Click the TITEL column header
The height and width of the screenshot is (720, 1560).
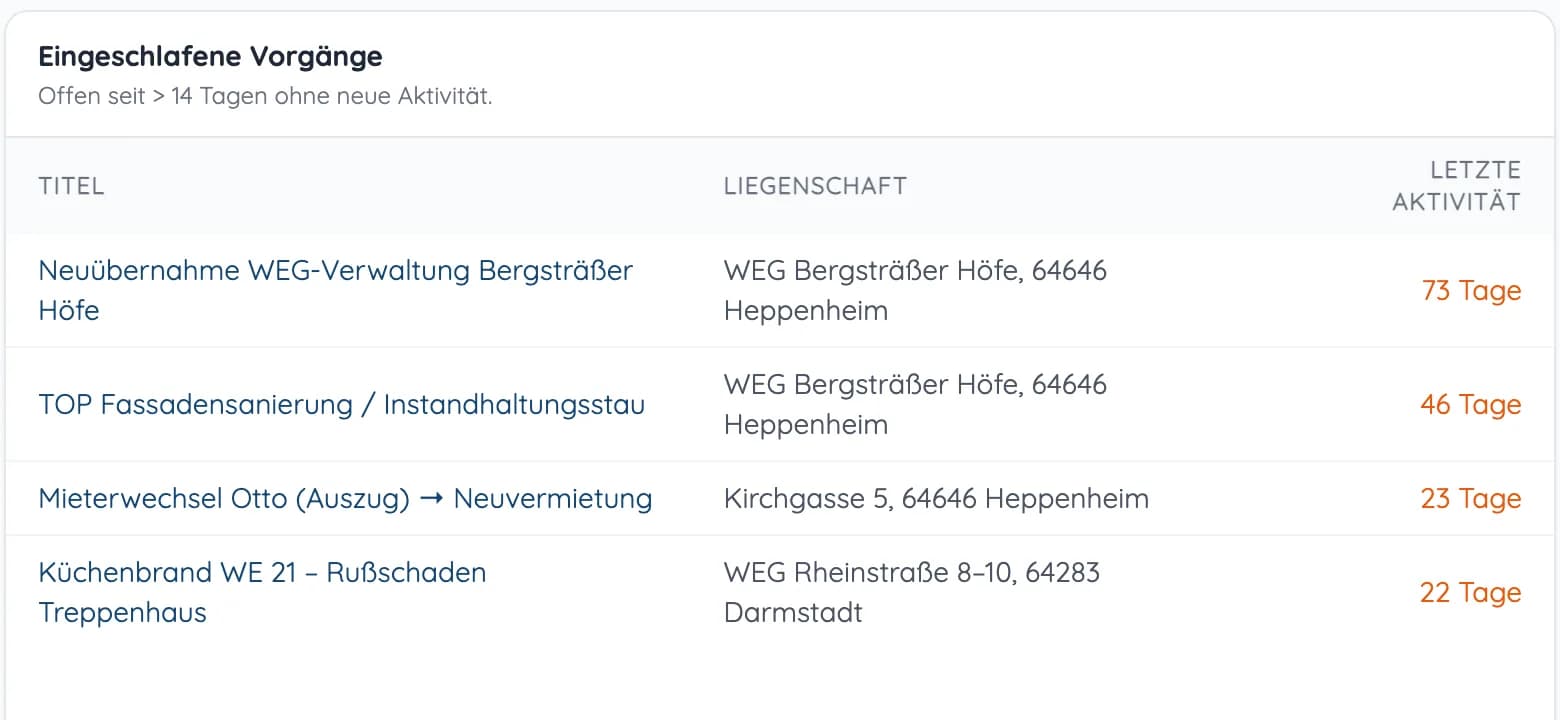click(x=71, y=186)
